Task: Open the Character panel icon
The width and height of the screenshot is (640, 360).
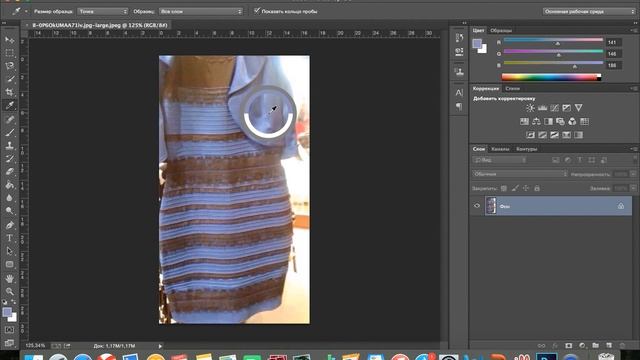Action: click(x=459, y=93)
